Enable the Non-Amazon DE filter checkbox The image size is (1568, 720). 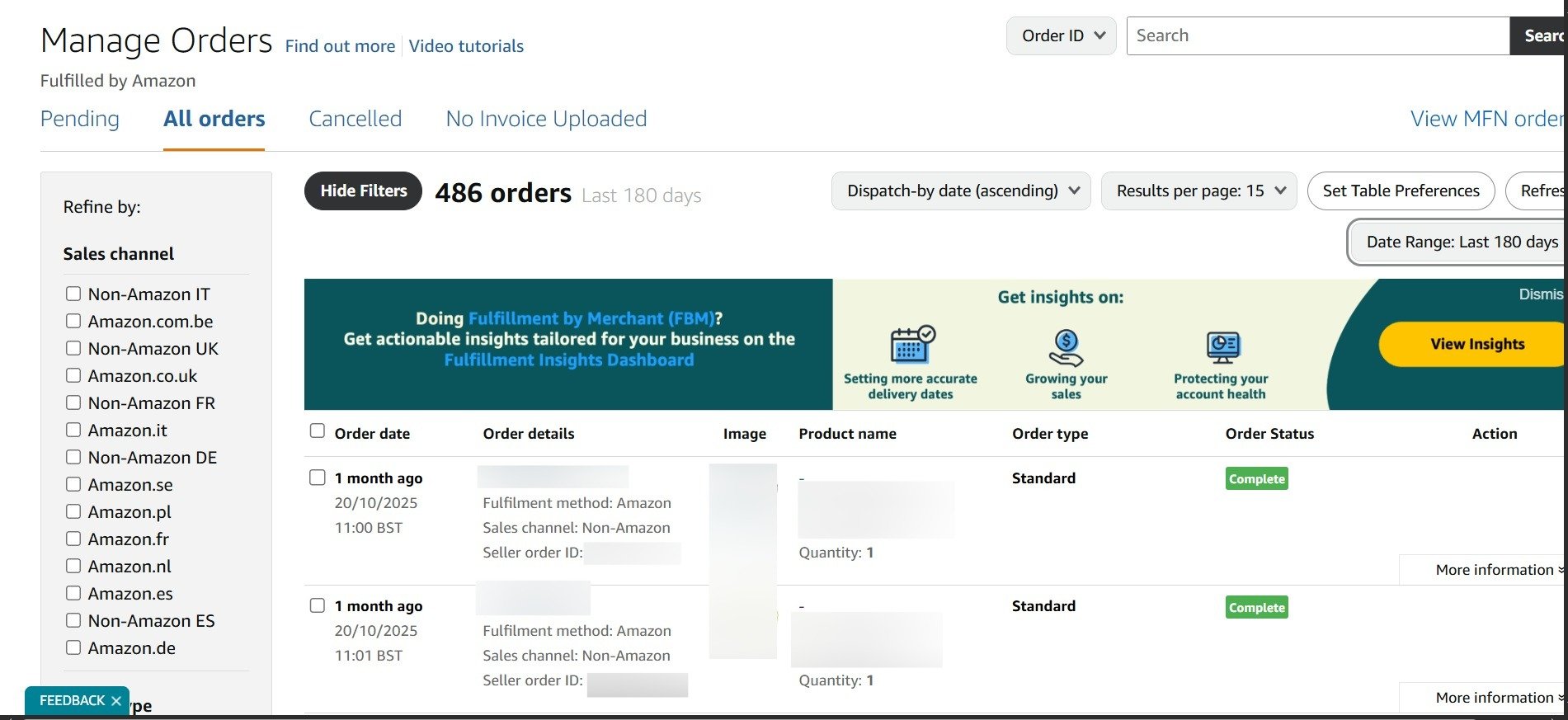point(73,458)
